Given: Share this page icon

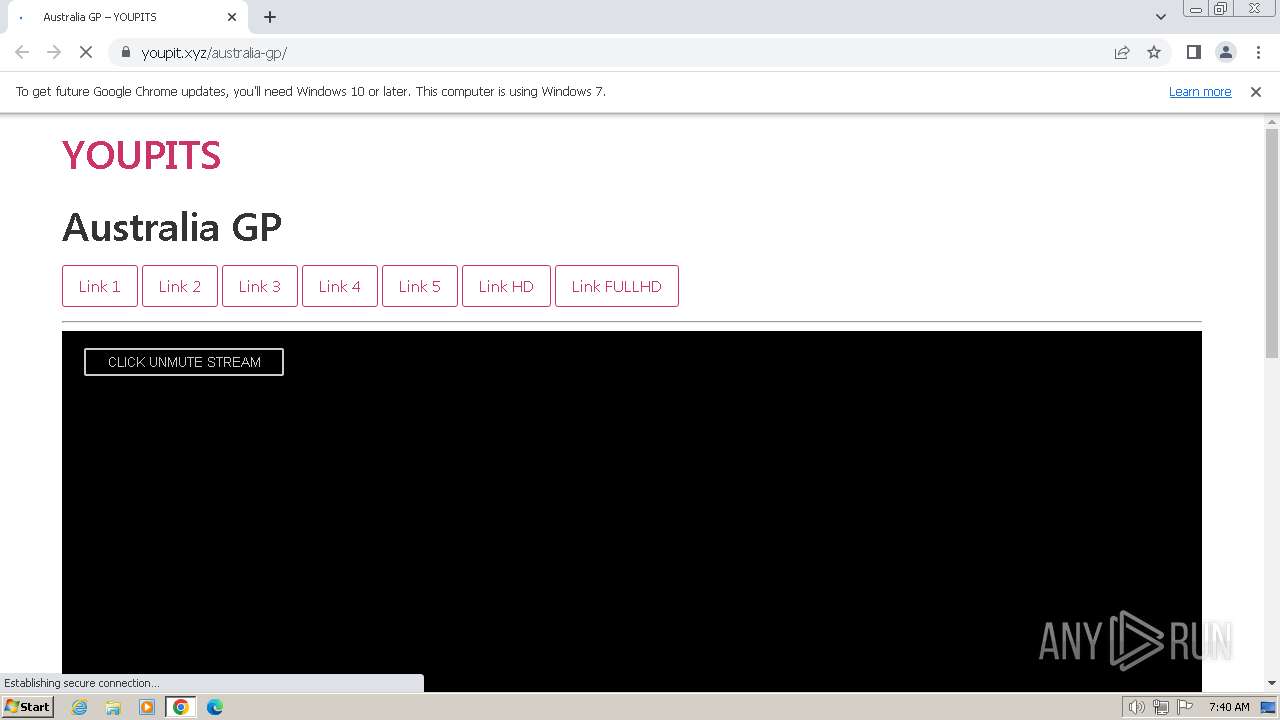Looking at the screenshot, I should [1122, 52].
